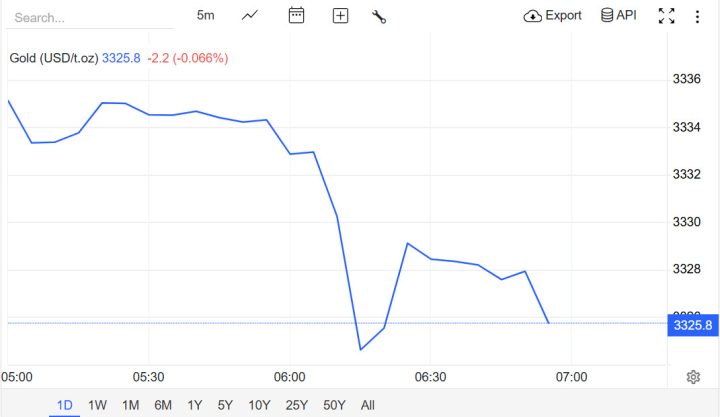
Task: Open the 5m interval dropdown
Action: click(x=205, y=15)
